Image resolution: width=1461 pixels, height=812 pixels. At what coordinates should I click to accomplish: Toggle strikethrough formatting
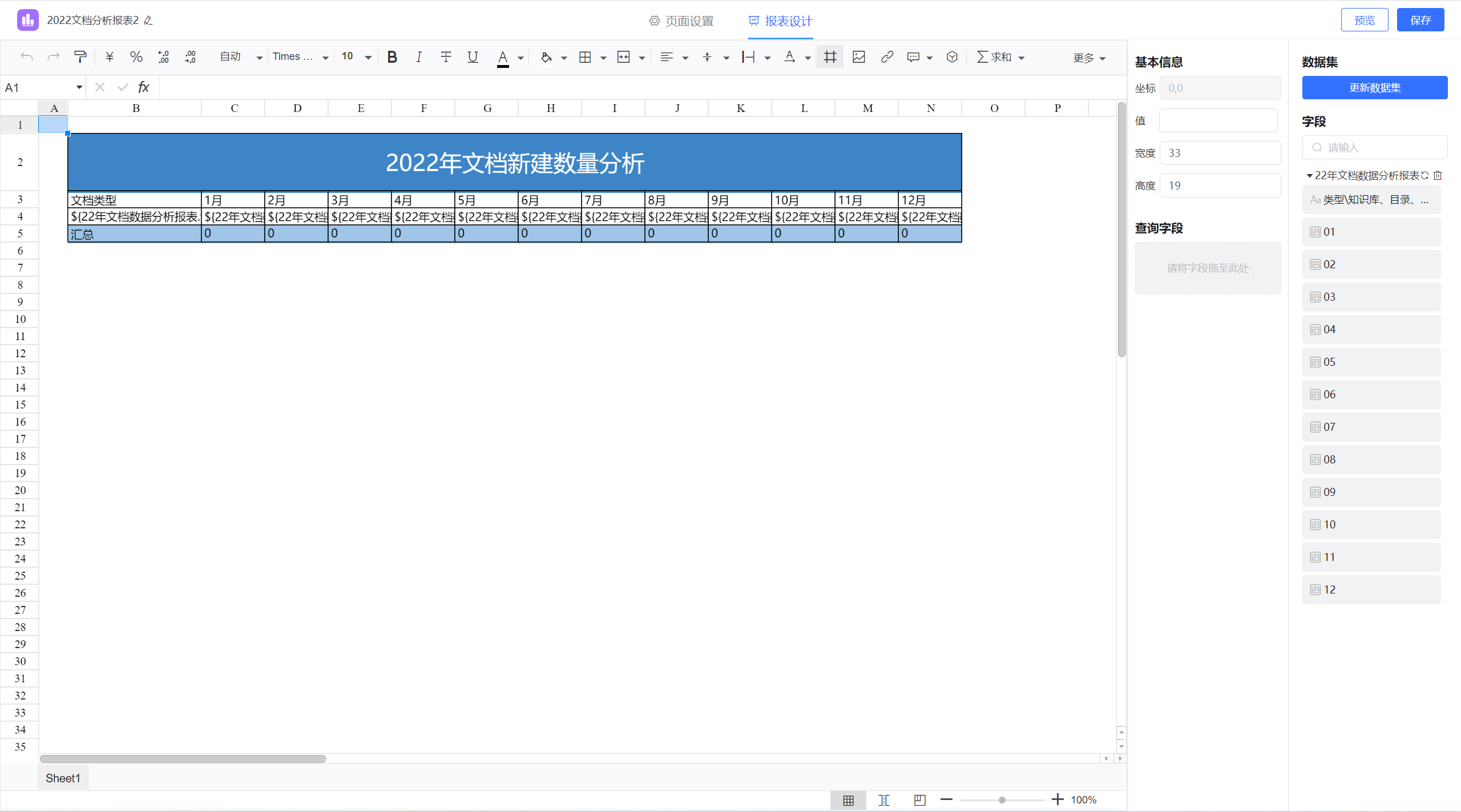[x=446, y=56]
